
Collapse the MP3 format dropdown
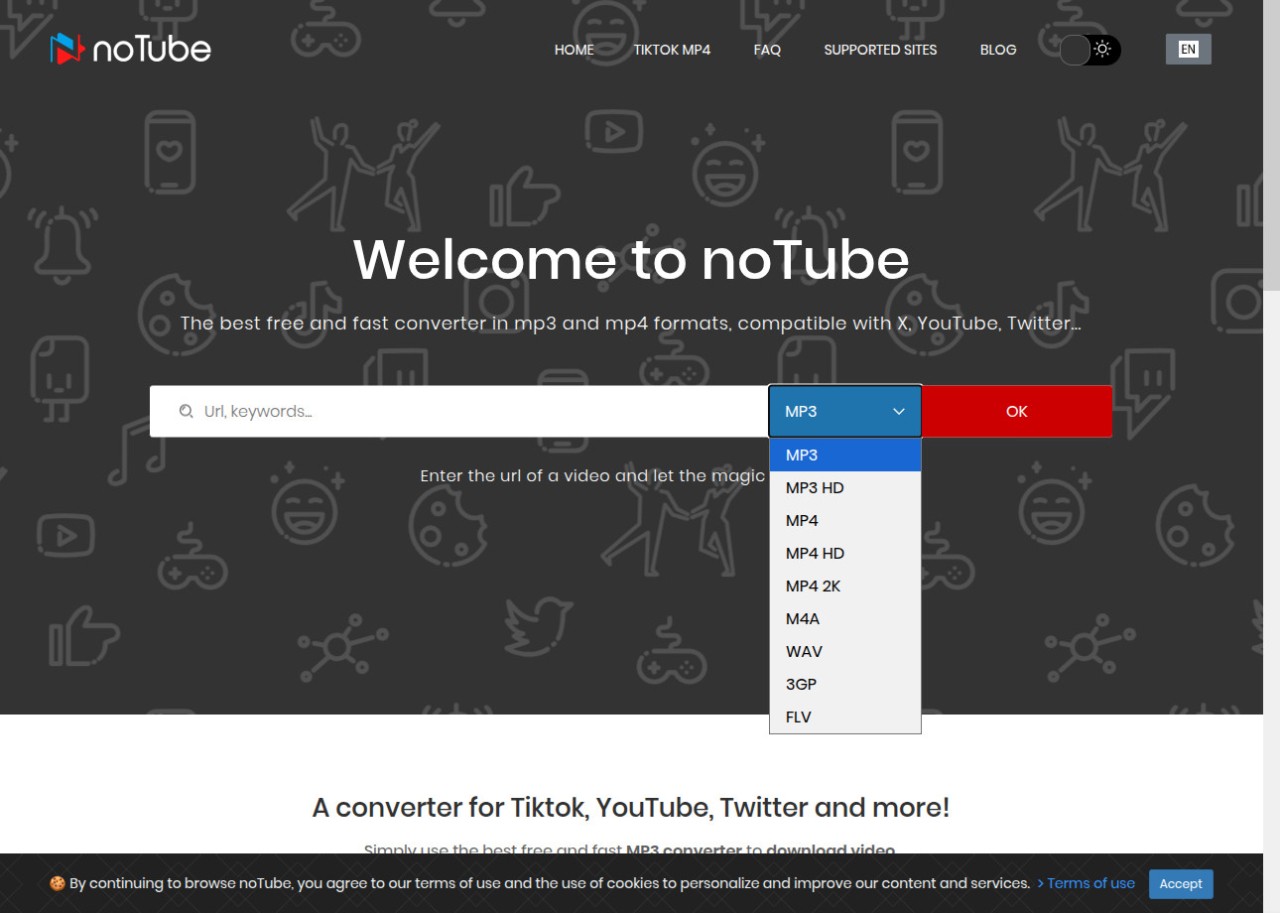tap(845, 411)
